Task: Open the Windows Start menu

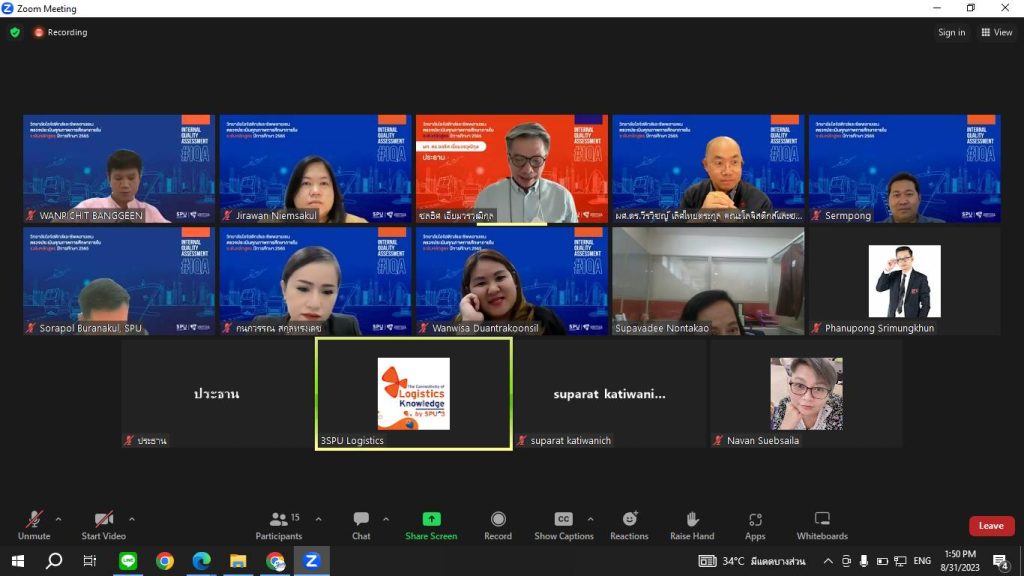Action: pos(18,561)
